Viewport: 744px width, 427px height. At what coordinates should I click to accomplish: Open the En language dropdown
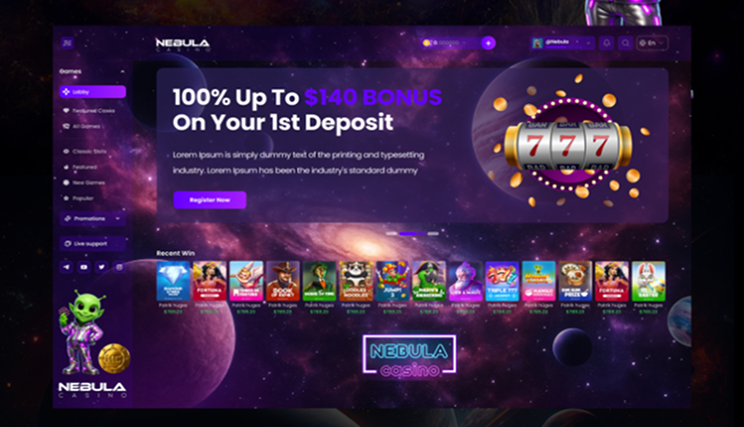click(x=652, y=43)
